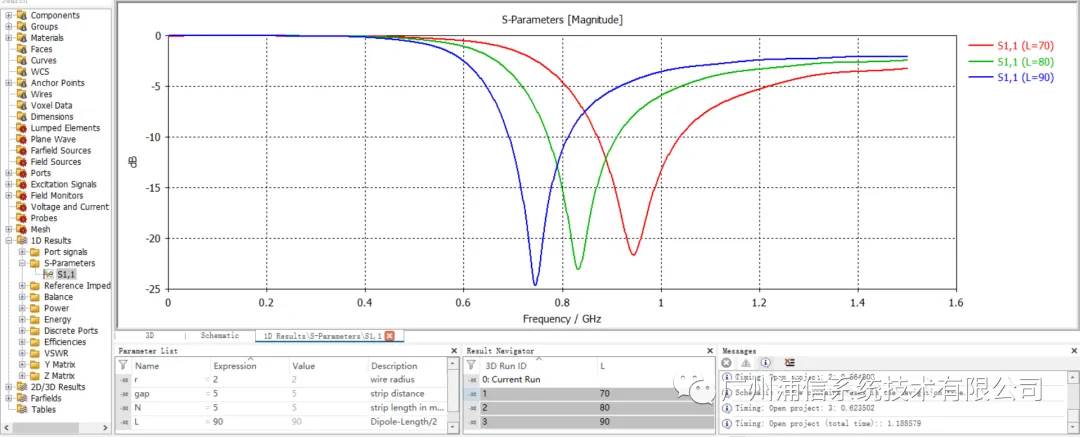Viewport: 1080px width, 437px height.
Task: Close the Parameter List panel
Action: click(454, 351)
